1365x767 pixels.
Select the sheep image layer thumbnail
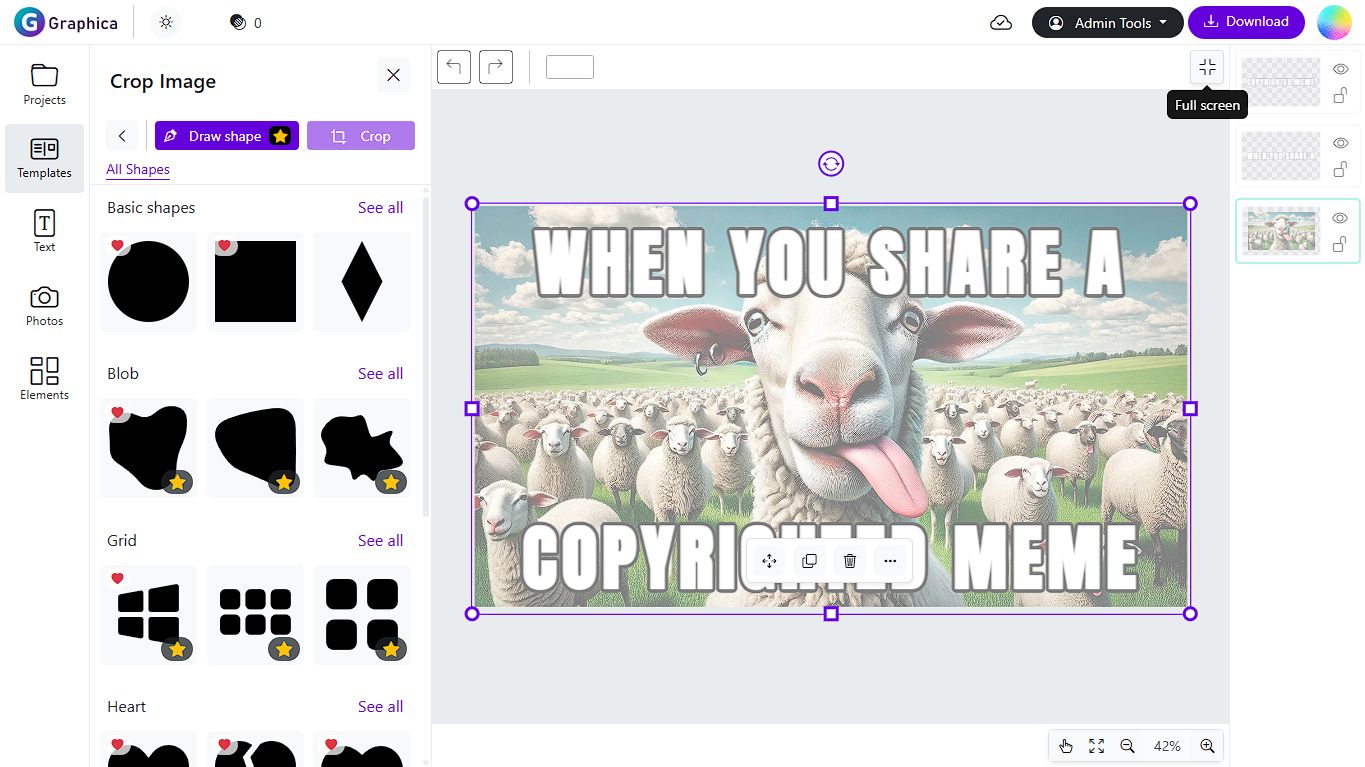[1281, 231]
